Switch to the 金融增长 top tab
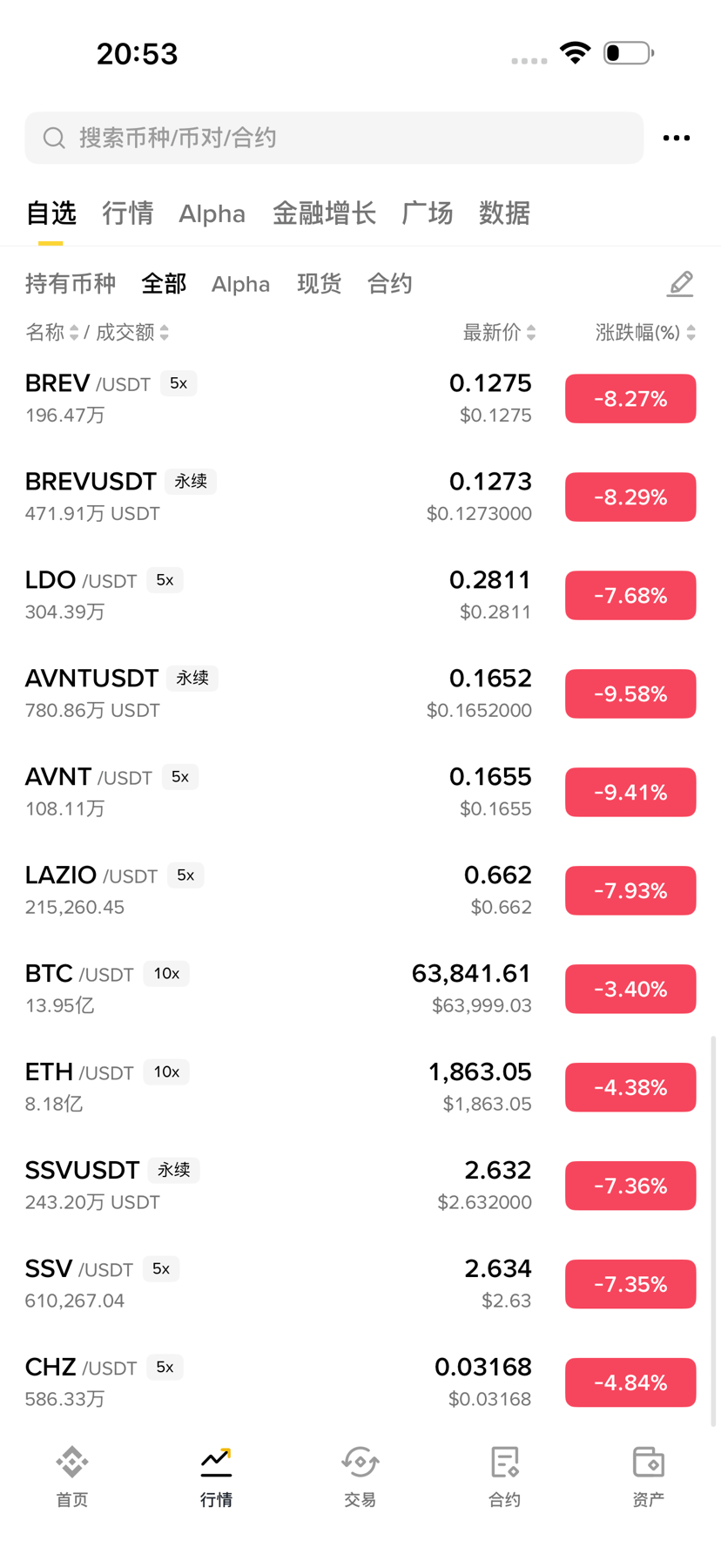Viewport: 721px width, 1568px height. pyautogui.click(x=324, y=213)
